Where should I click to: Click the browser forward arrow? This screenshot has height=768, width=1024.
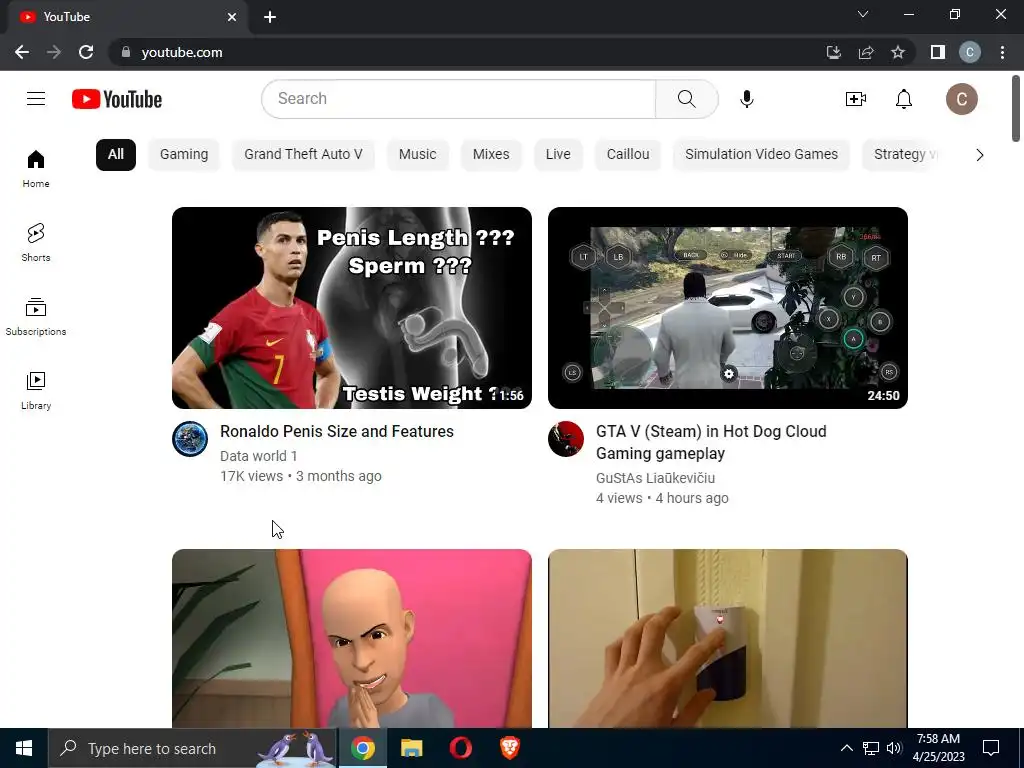pos(54,52)
